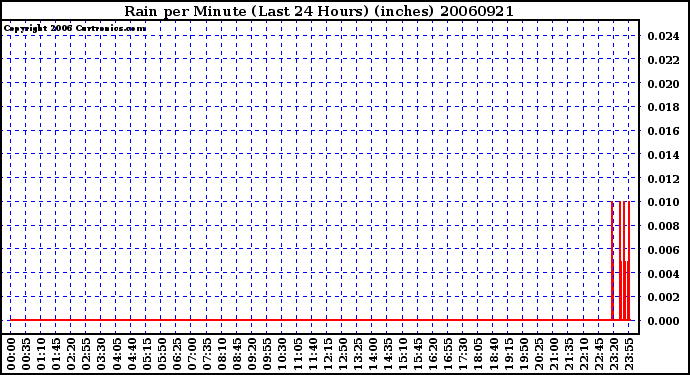Click the 15:45 time axis label
This screenshot has height=375, width=690.
pos(418,354)
